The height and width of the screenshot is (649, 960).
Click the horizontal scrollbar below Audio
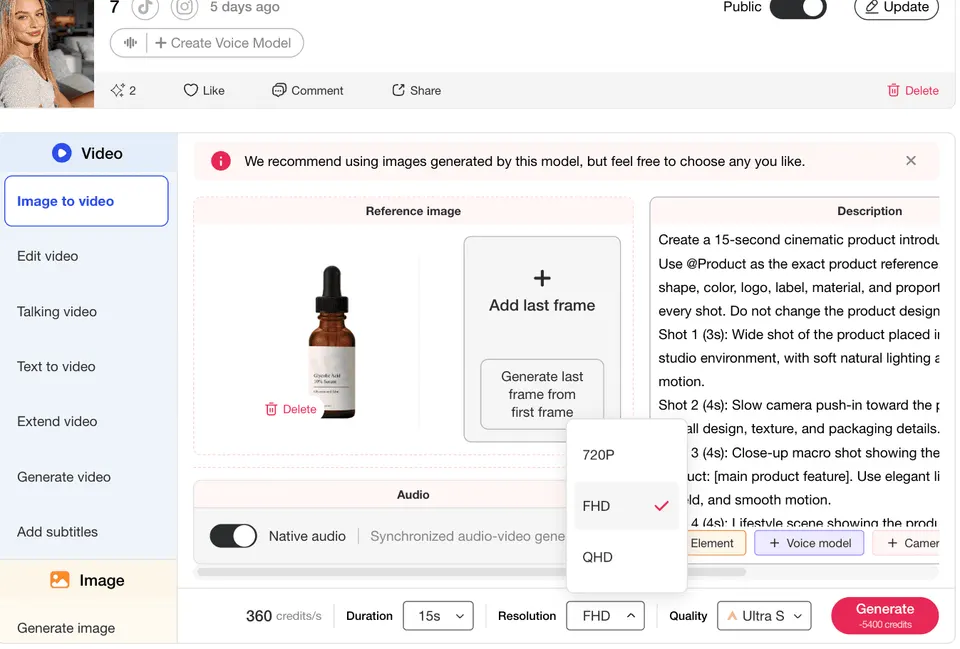(x=471, y=572)
